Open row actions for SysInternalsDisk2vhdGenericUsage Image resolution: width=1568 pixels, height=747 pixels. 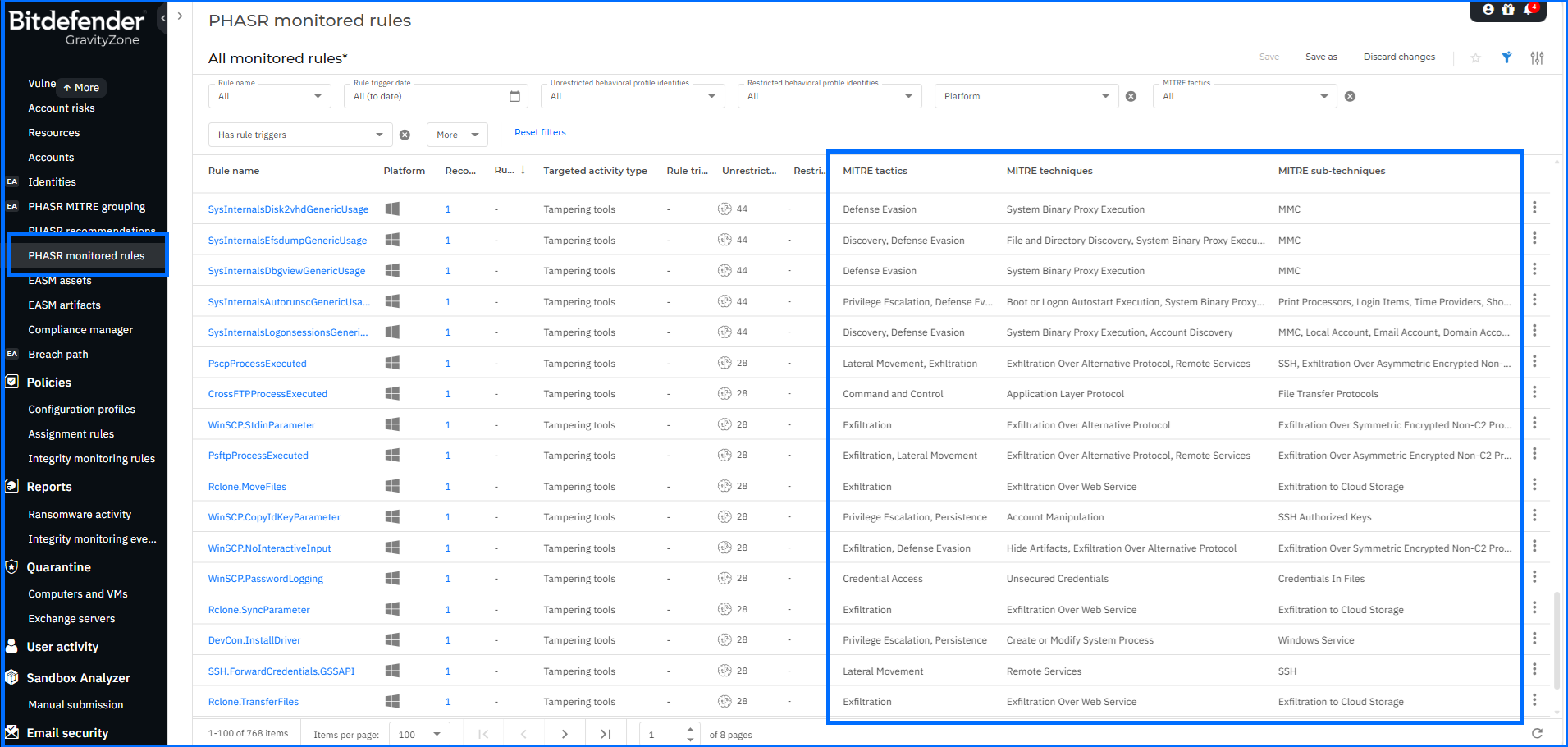1534,208
